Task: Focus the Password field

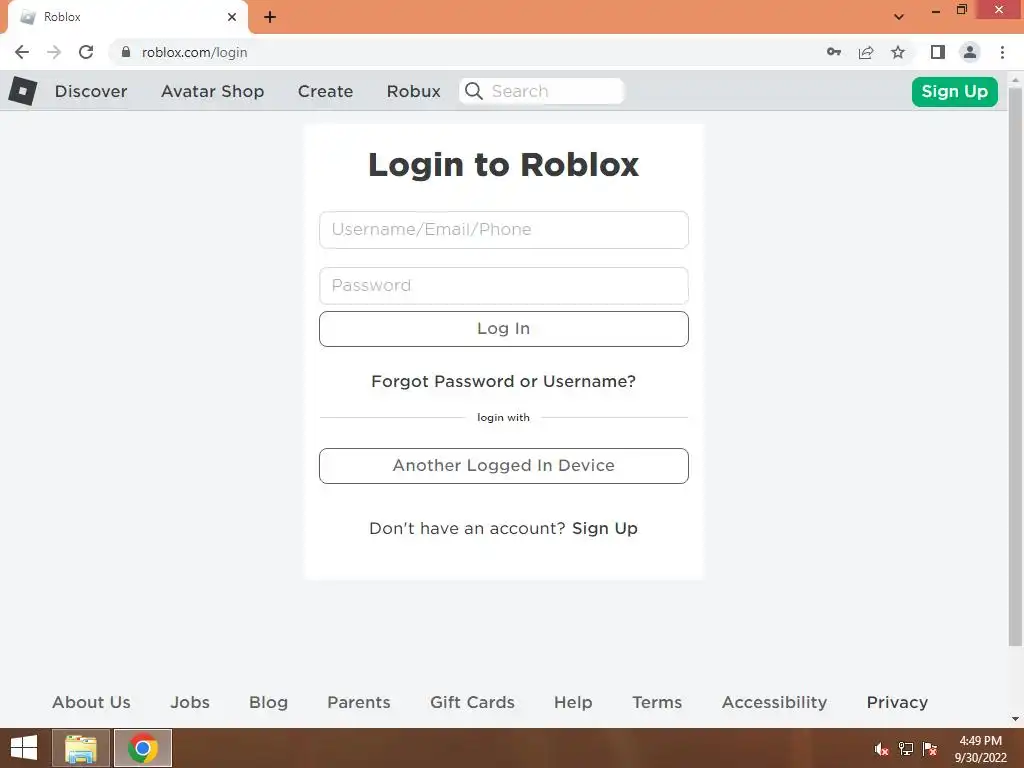Action: [x=504, y=285]
